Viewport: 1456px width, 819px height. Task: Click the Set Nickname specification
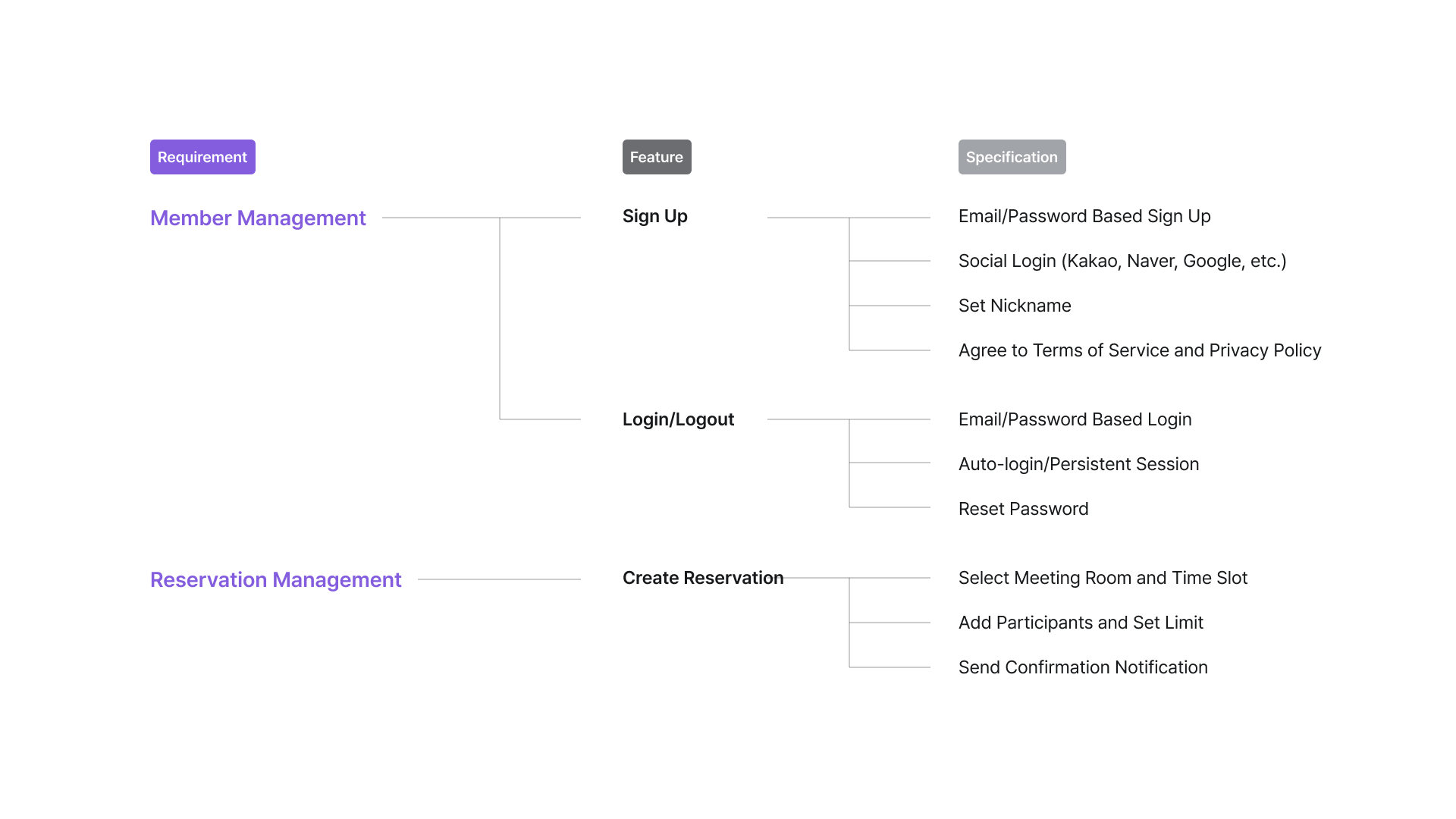click(x=1014, y=306)
